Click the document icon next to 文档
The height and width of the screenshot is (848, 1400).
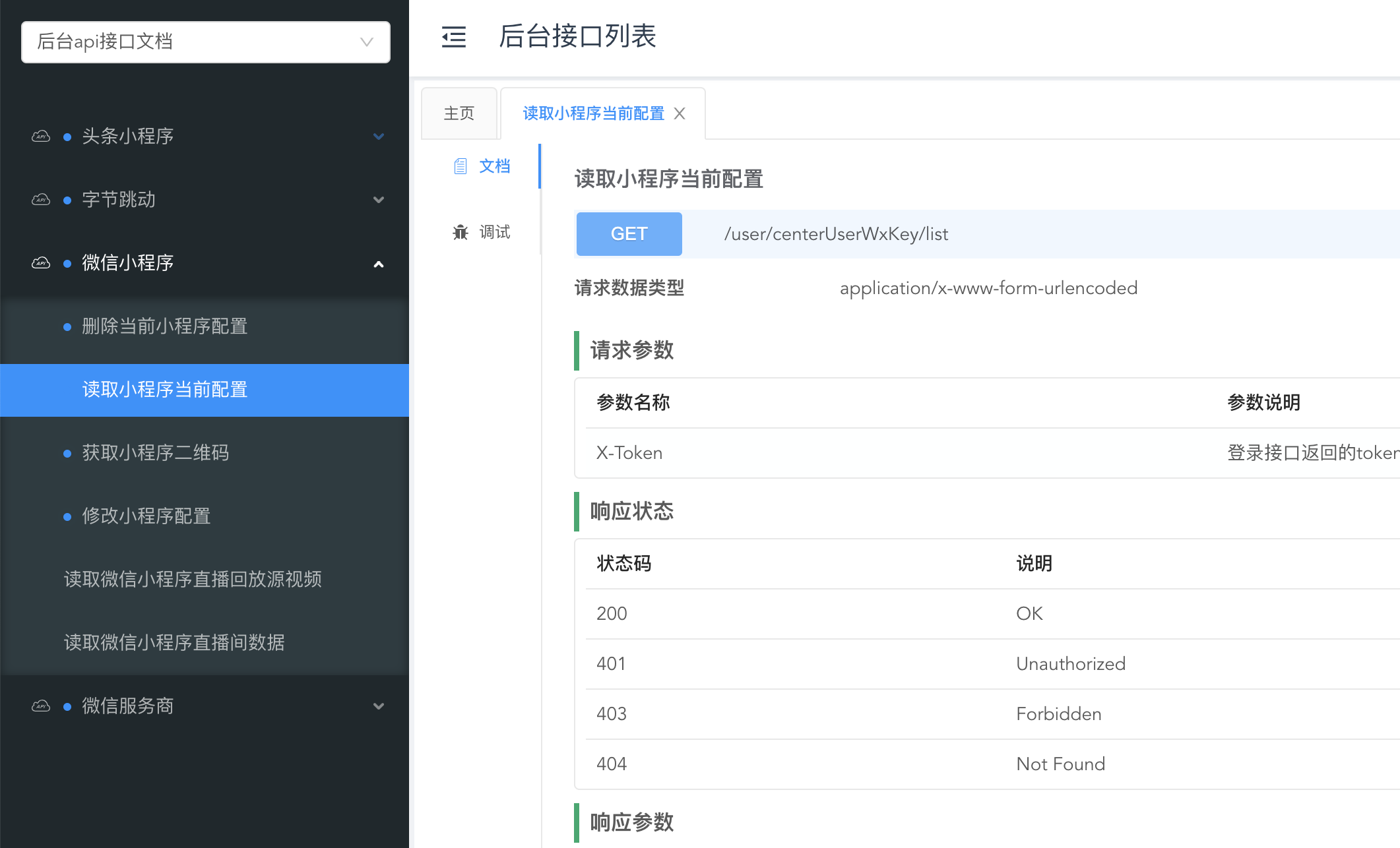click(461, 166)
